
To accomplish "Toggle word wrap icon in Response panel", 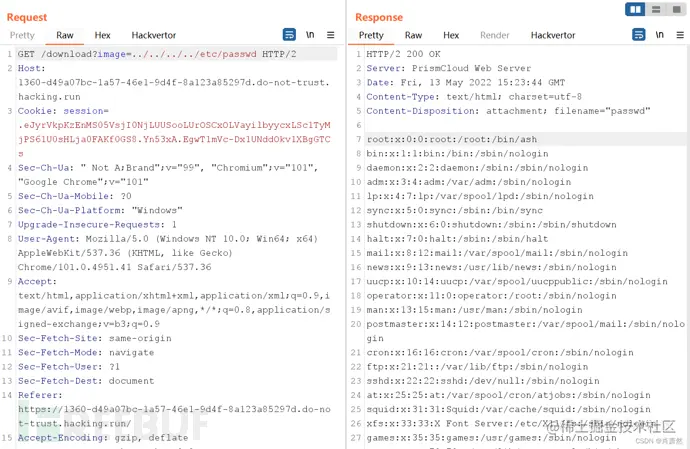I will click(639, 34).
